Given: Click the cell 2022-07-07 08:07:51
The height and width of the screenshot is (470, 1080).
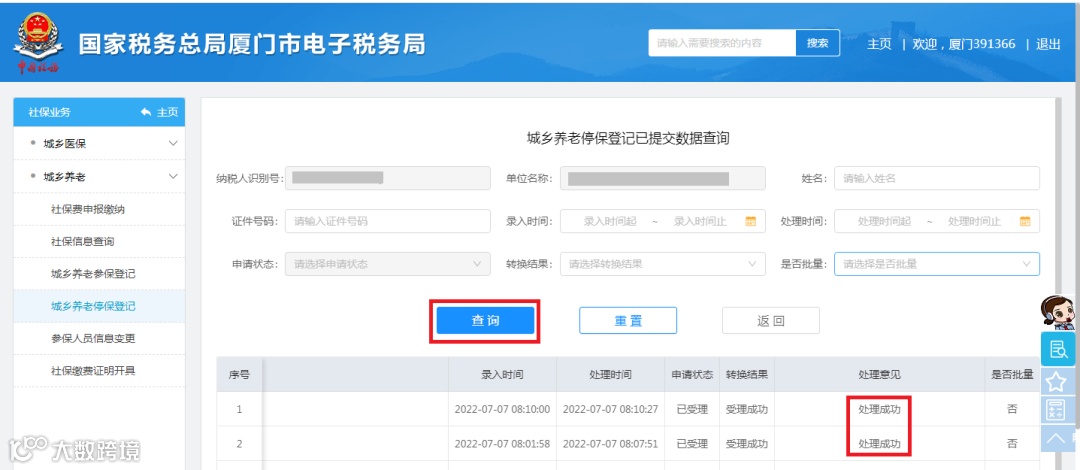Looking at the screenshot, I should (x=610, y=443).
